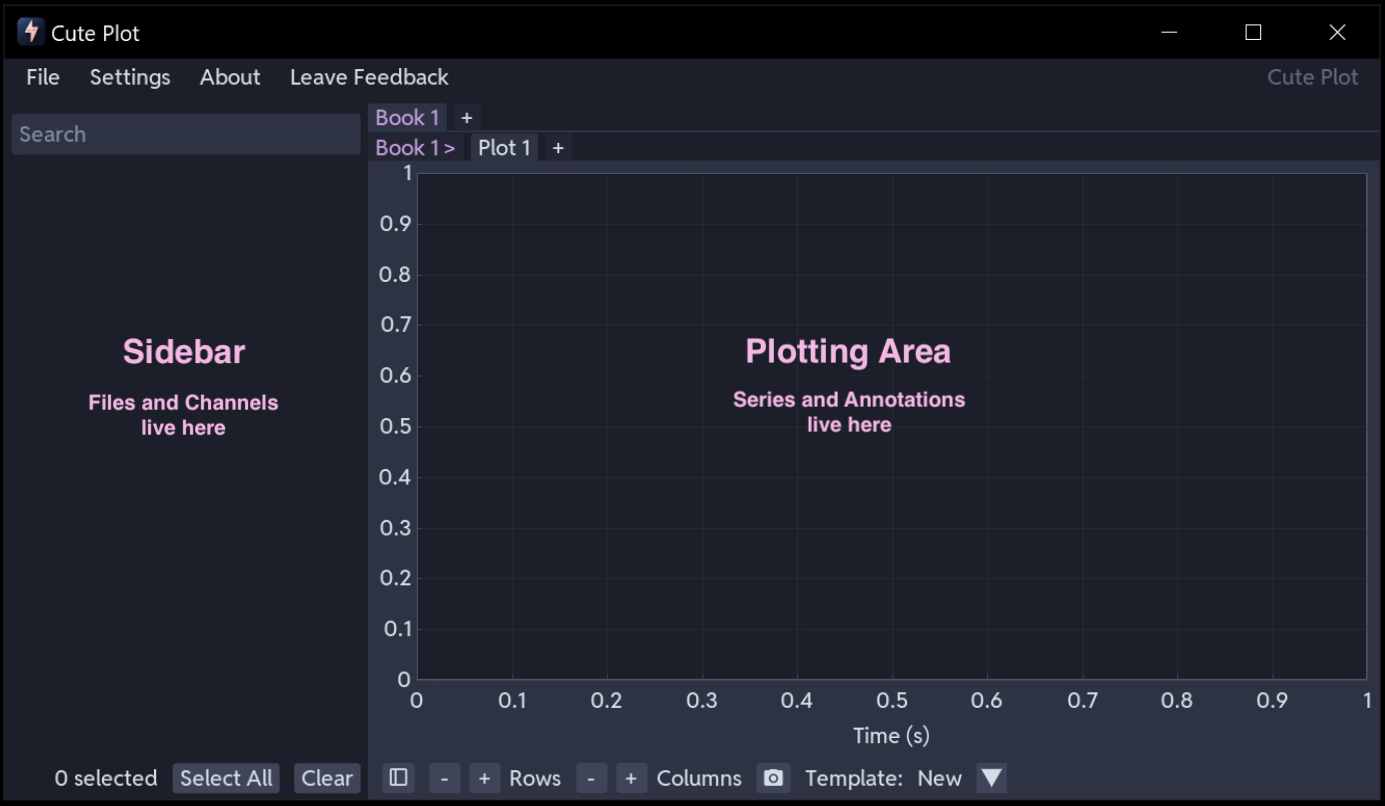1385x806 pixels.
Task: Click the plus to add a new Plot
Action: (557, 147)
